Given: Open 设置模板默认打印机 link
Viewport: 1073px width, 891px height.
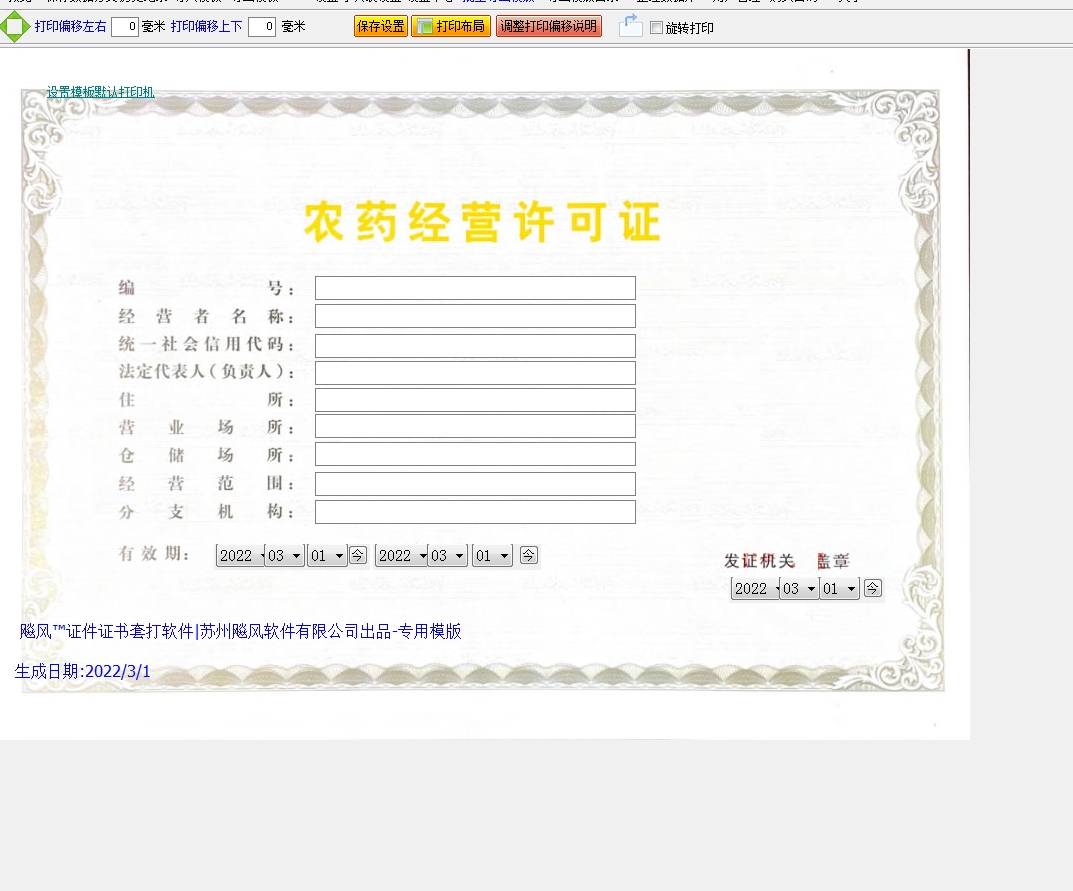Looking at the screenshot, I should click(100, 92).
